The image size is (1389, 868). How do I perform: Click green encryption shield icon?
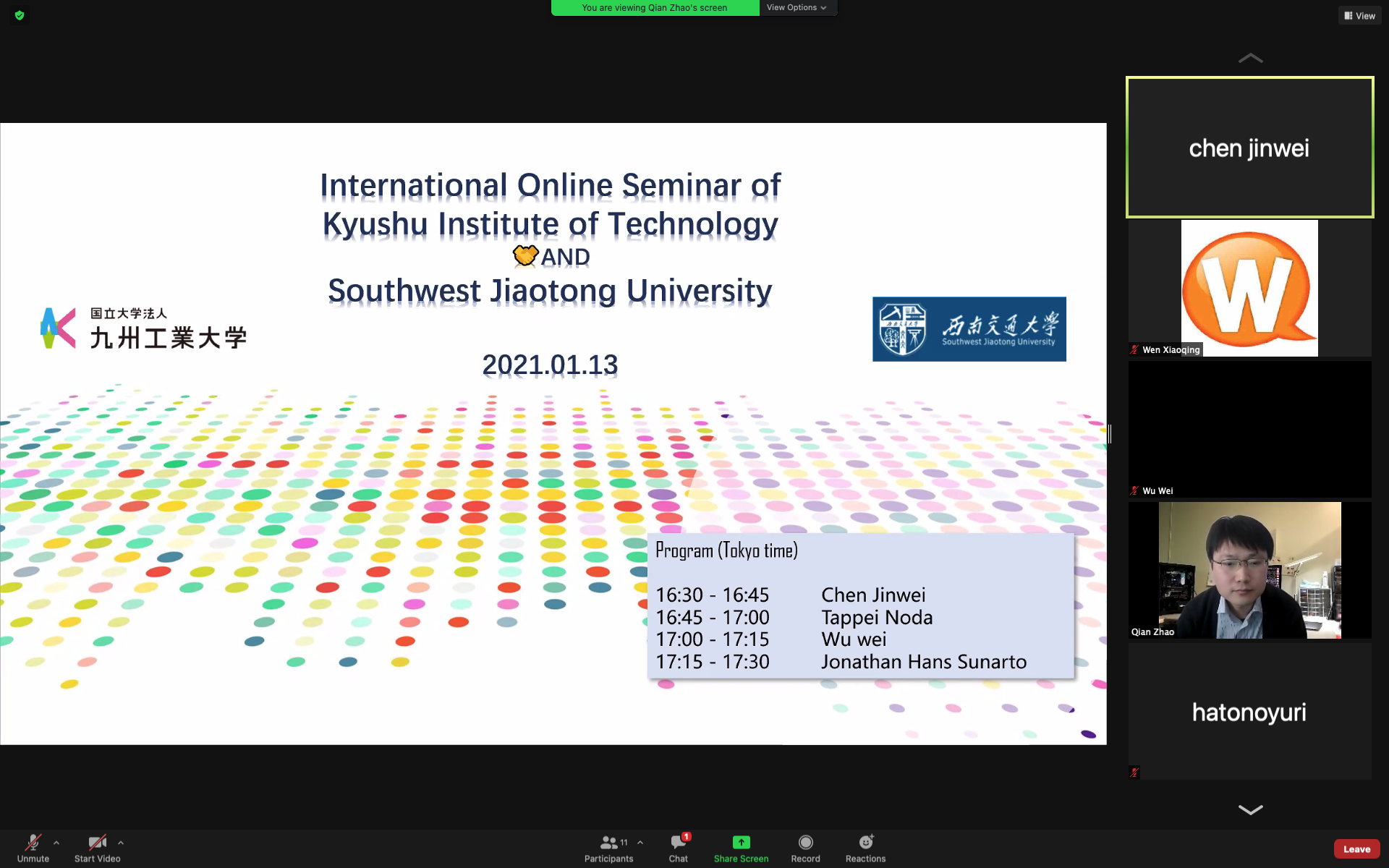click(x=20, y=15)
